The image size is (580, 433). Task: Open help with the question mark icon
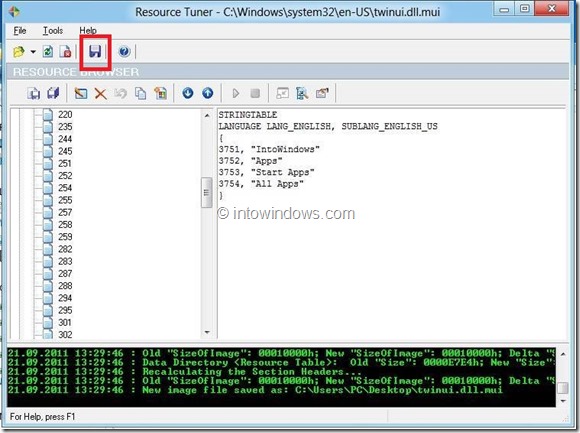[x=124, y=51]
